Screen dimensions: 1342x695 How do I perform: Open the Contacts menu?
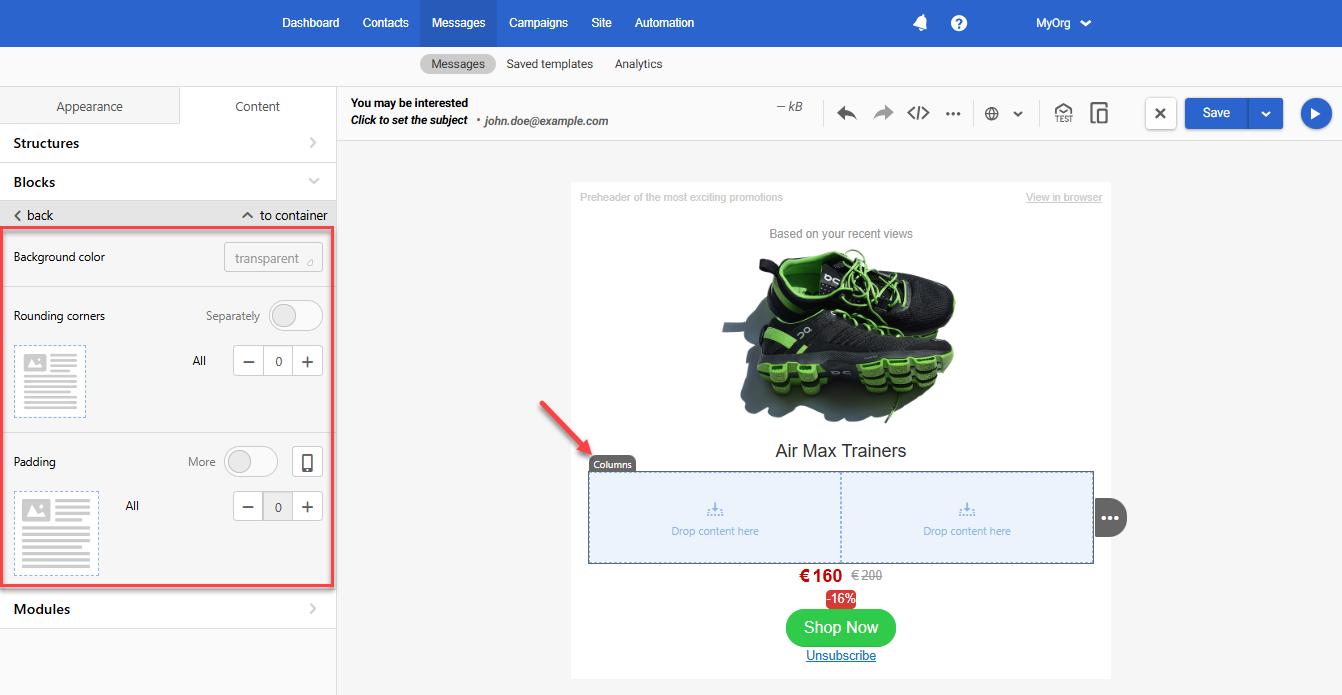[x=385, y=23]
